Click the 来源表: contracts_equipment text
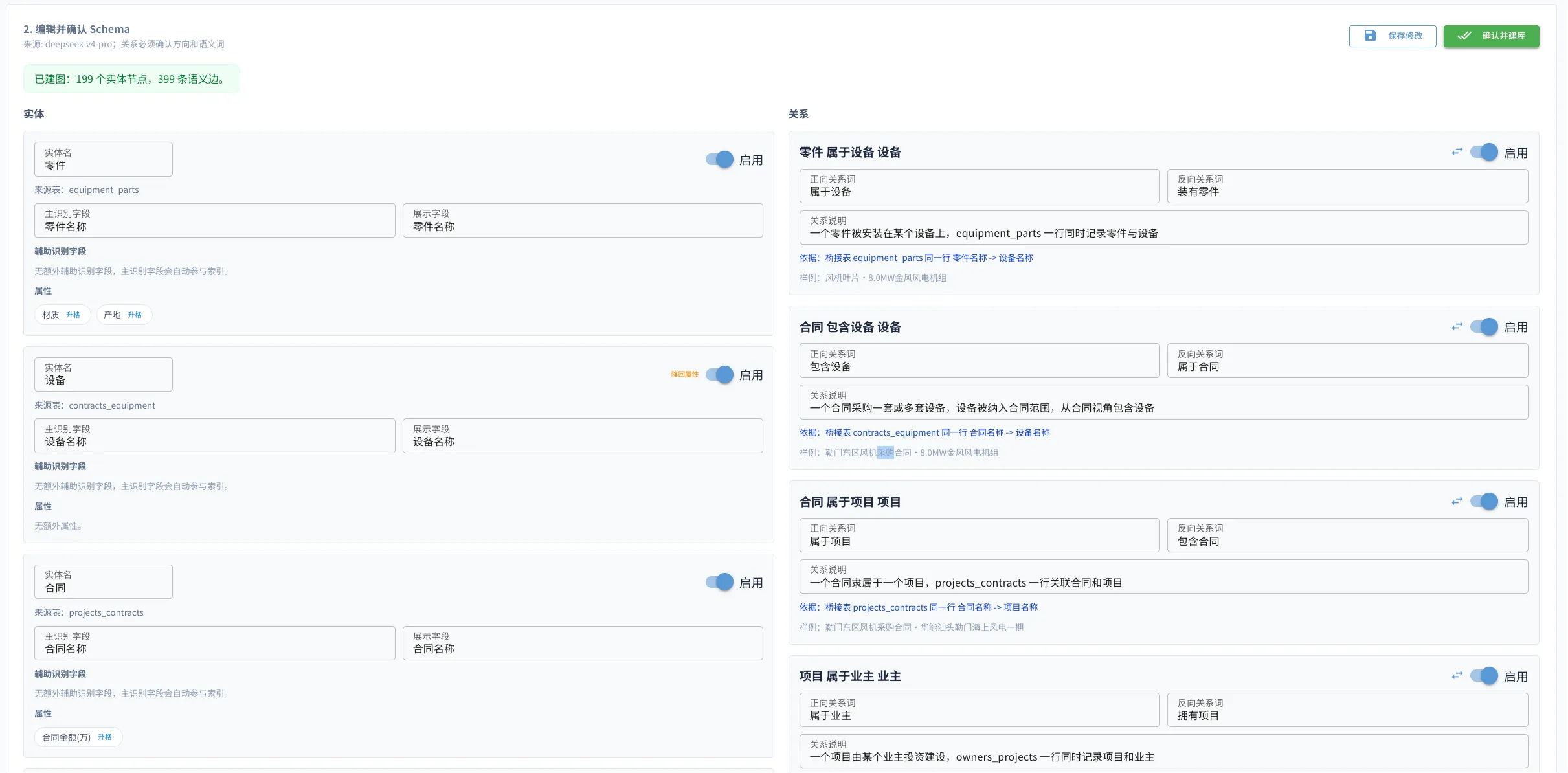Screen dimensions: 1568x773 coord(95,405)
